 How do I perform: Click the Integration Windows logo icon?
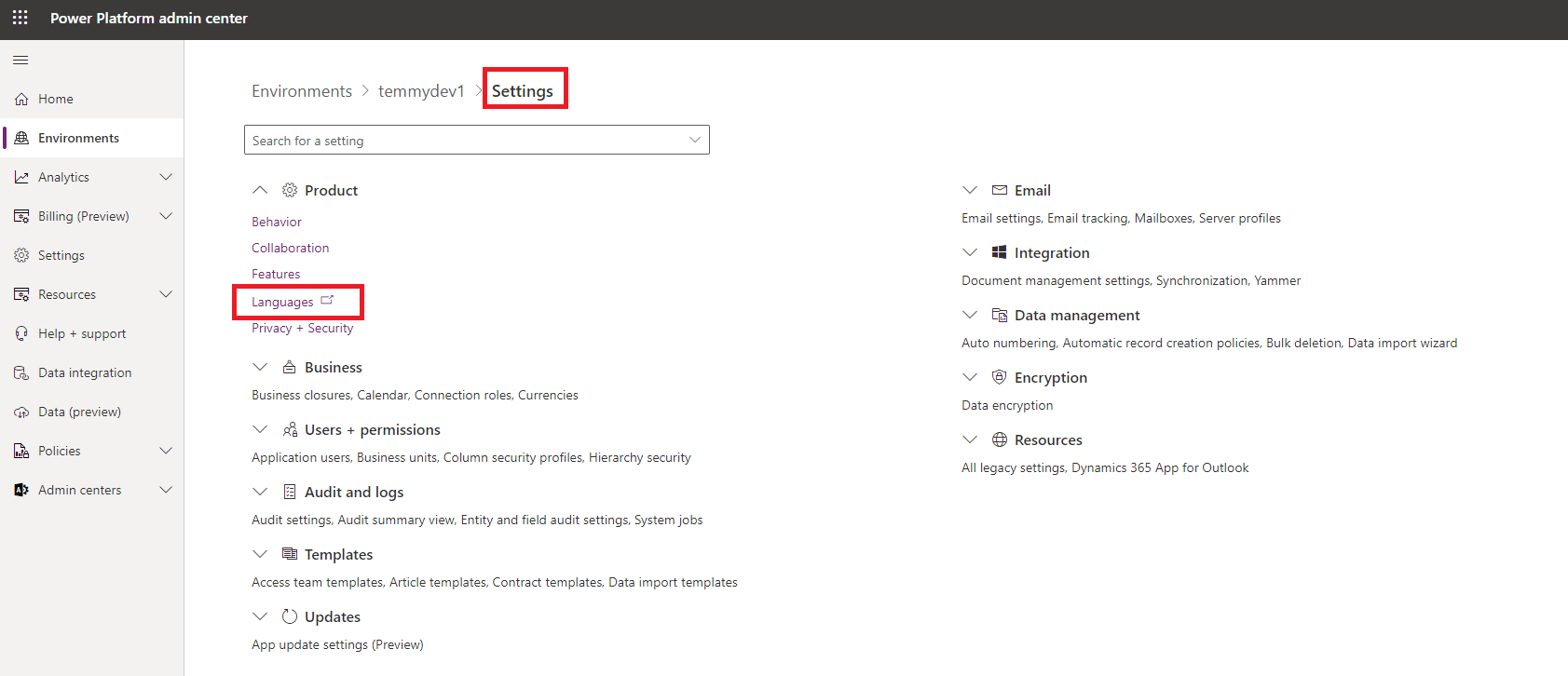click(1000, 252)
